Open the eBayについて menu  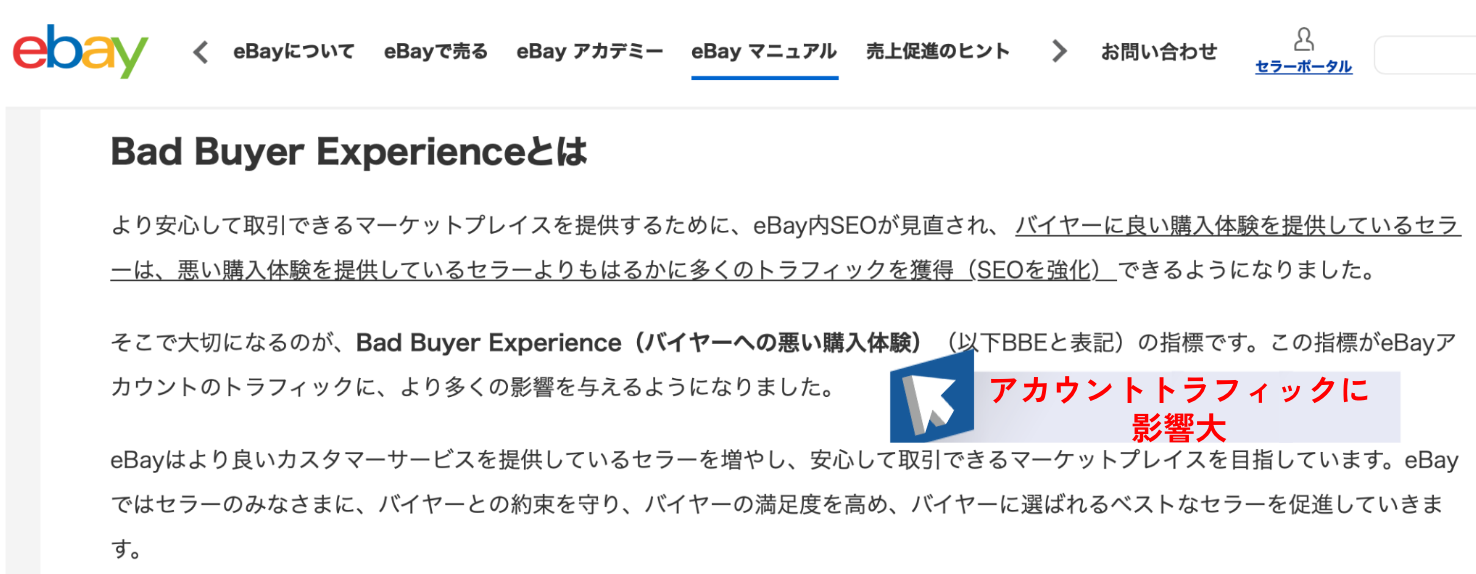293,52
